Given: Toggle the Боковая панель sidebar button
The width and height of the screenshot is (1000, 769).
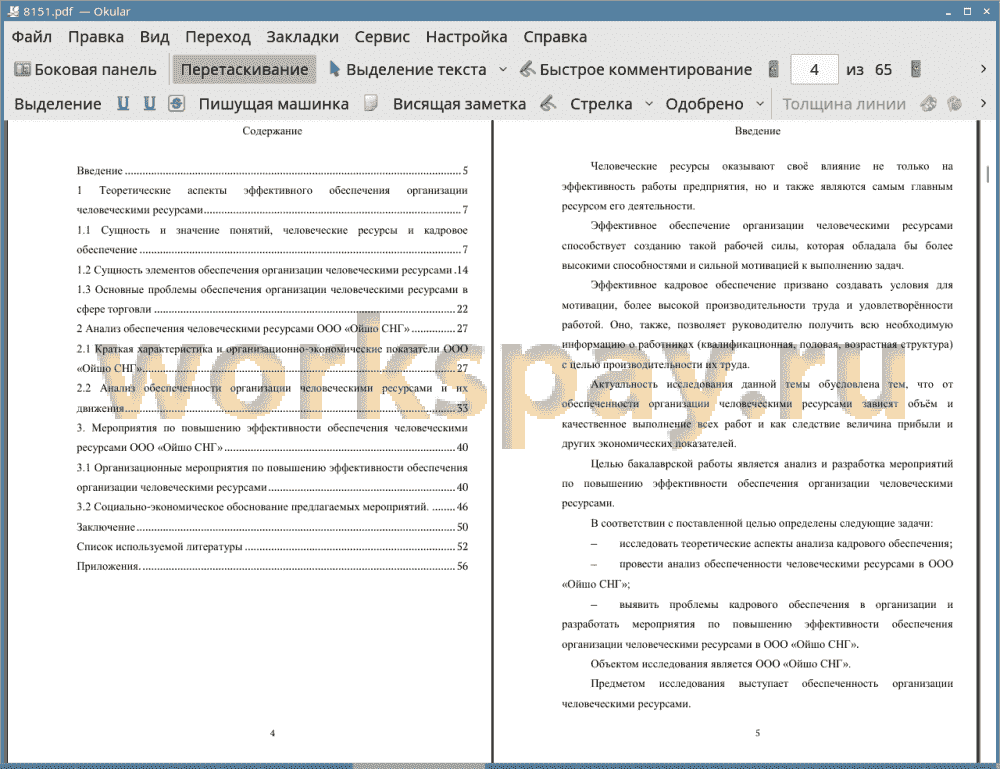Looking at the screenshot, I should pos(85,70).
